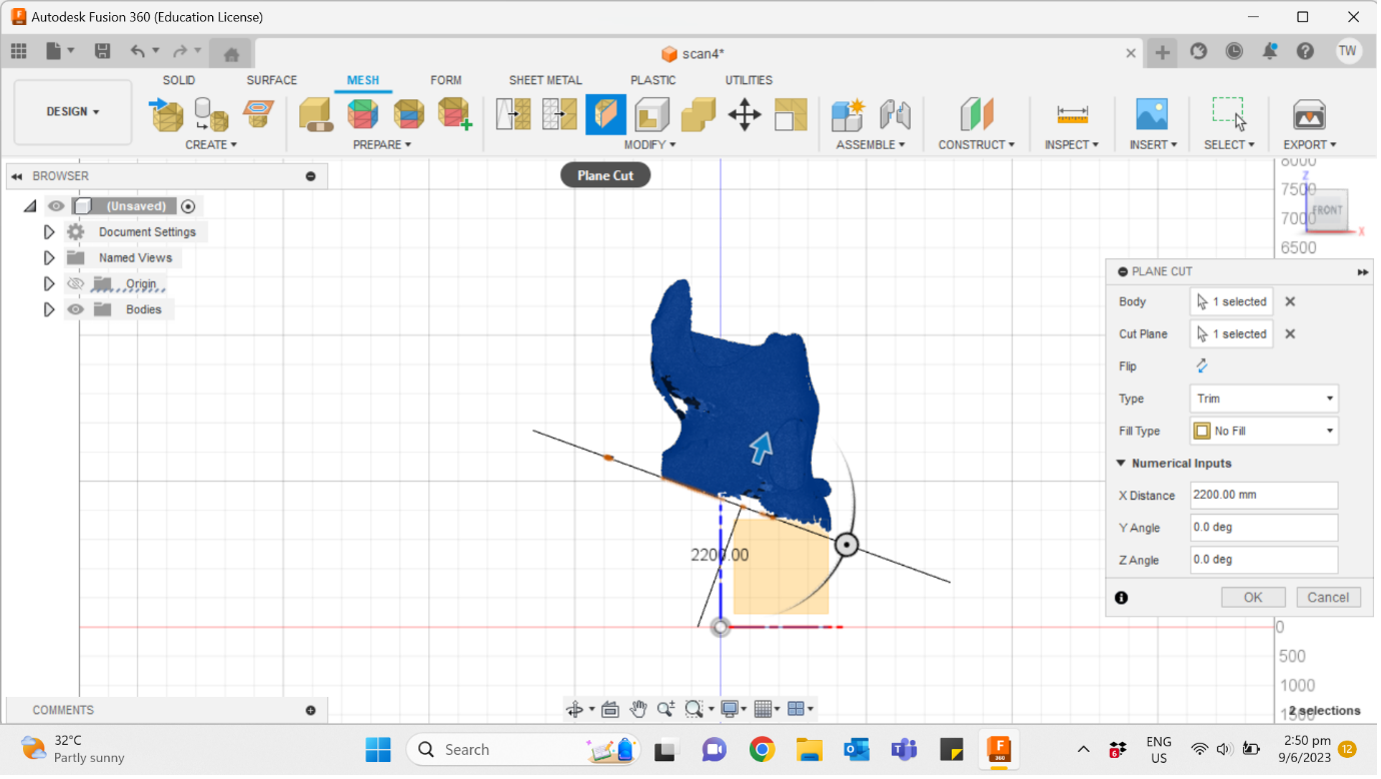Cancel the Plane Cut dialog
Image resolution: width=1381 pixels, height=779 pixels.
tap(1328, 597)
